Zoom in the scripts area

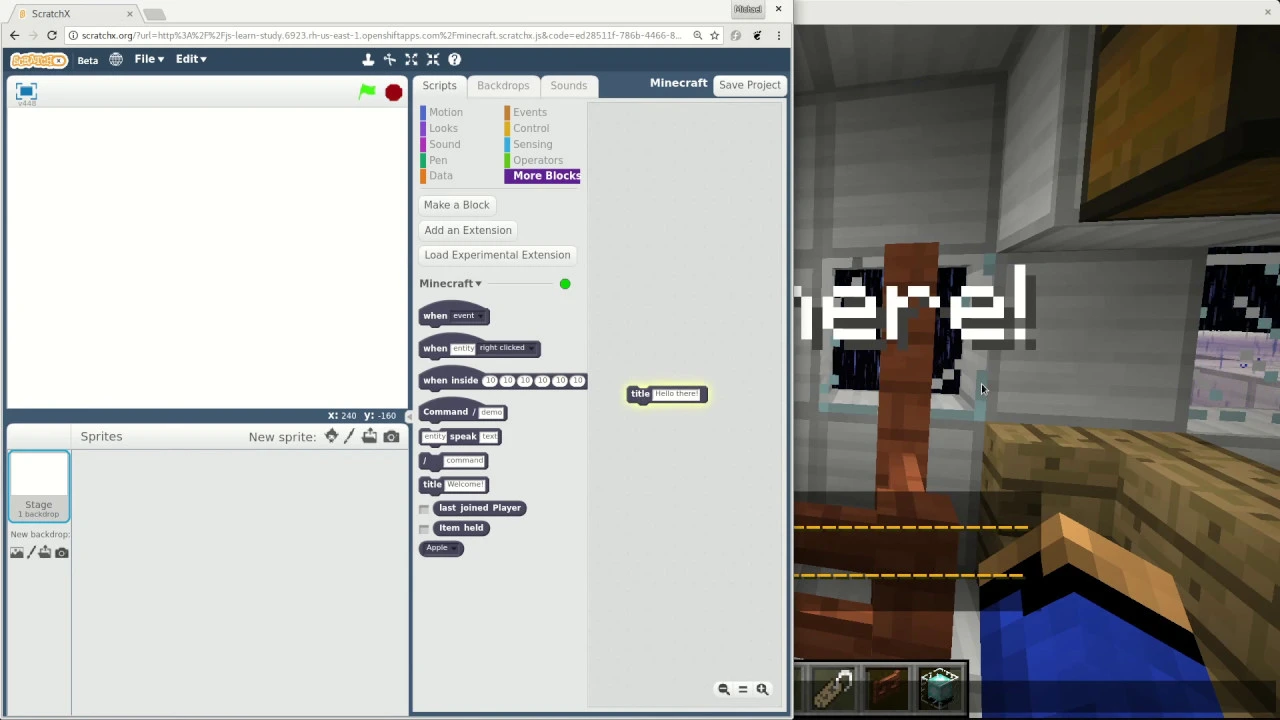click(x=762, y=689)
